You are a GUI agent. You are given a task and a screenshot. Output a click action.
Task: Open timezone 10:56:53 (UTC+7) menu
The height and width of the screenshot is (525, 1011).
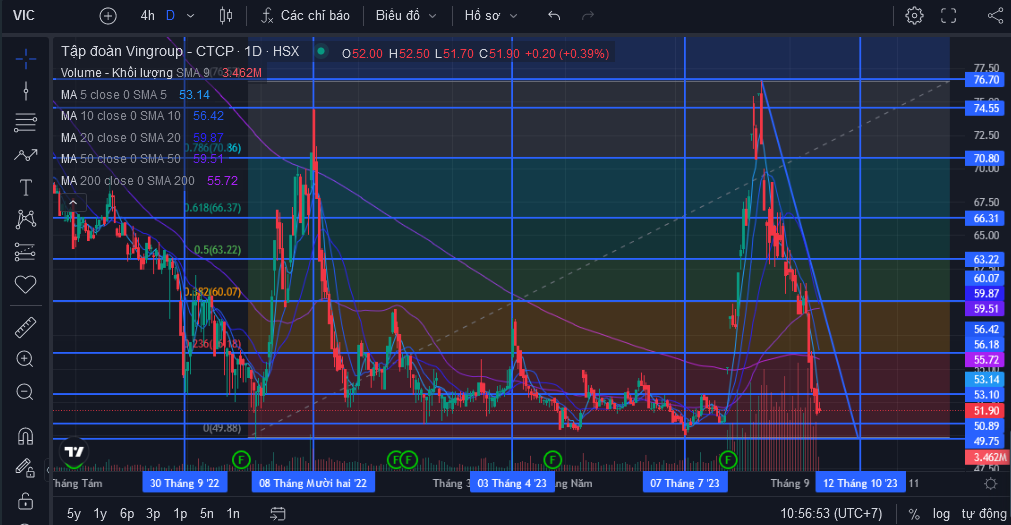click(831, 513)
